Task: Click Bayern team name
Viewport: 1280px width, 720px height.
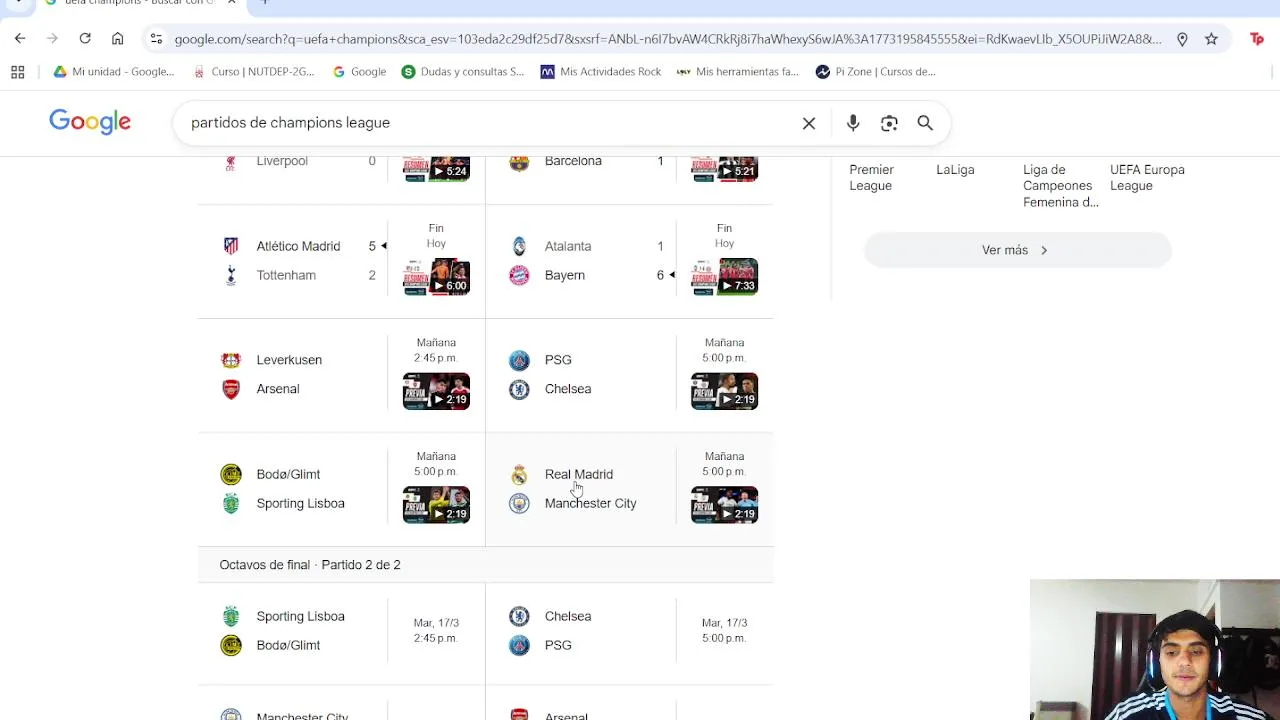Action: (565, 275)
